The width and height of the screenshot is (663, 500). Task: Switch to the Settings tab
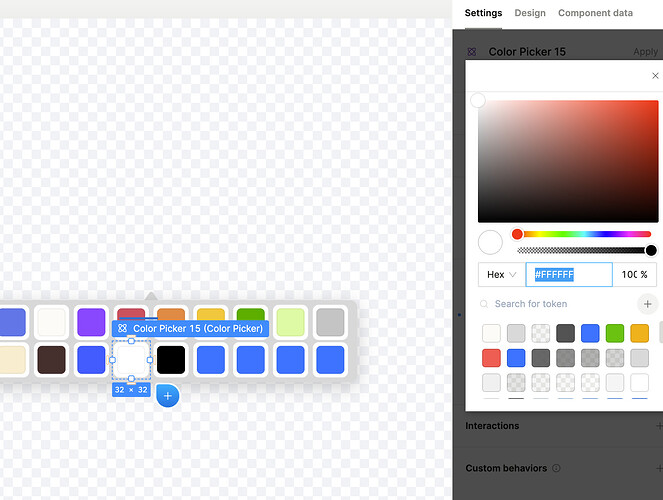click(483, 13)
